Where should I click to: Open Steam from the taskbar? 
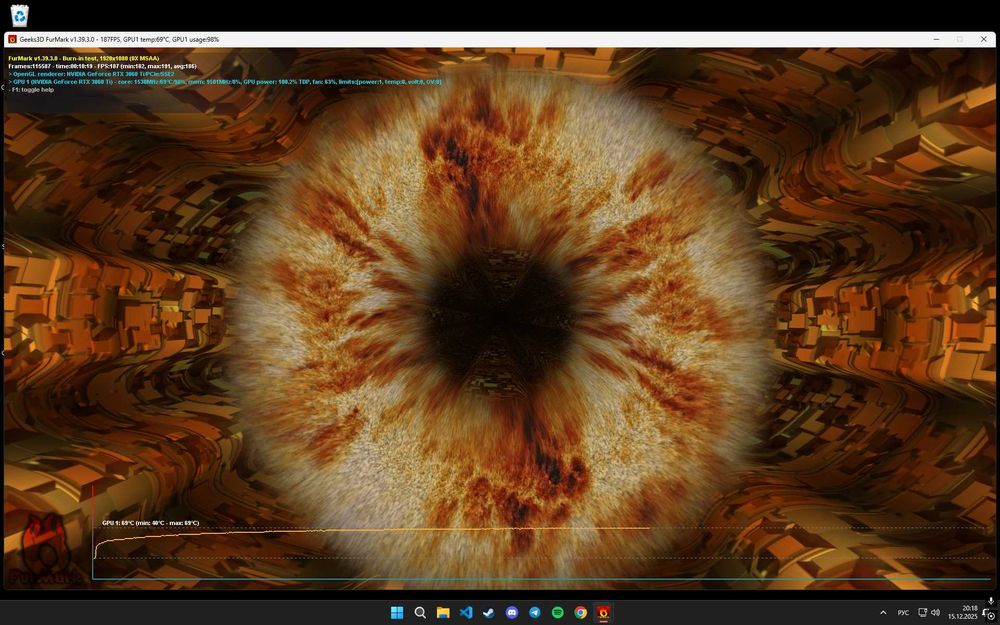click(489, 613)
